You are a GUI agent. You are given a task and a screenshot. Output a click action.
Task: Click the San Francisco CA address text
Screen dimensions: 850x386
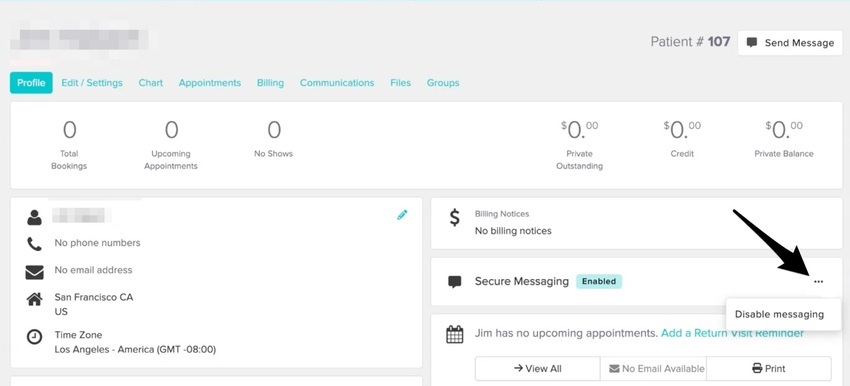tap(94, 297)
